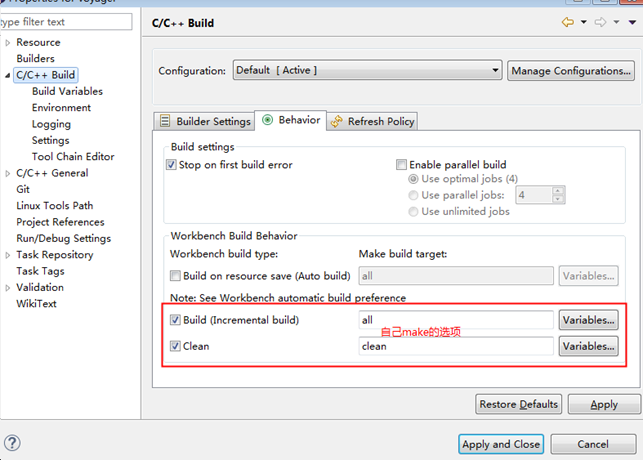The height and width of the screenshot is (460, 643).
Task: Open the help question mark icon
Action: click(x=12, y=443)
